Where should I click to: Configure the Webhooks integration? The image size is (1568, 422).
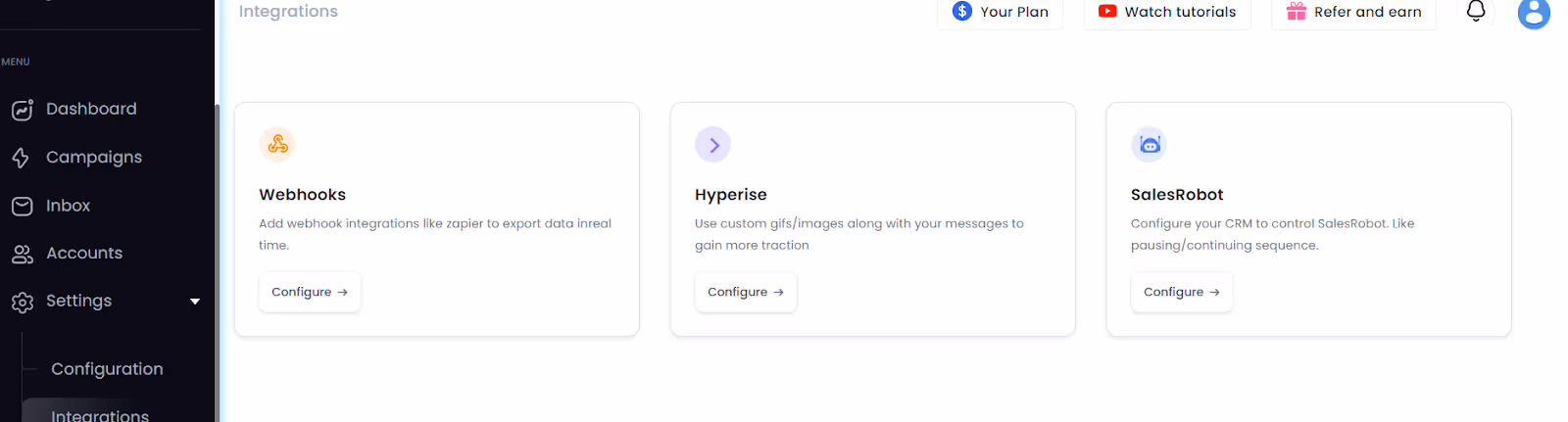click(310, 292)
